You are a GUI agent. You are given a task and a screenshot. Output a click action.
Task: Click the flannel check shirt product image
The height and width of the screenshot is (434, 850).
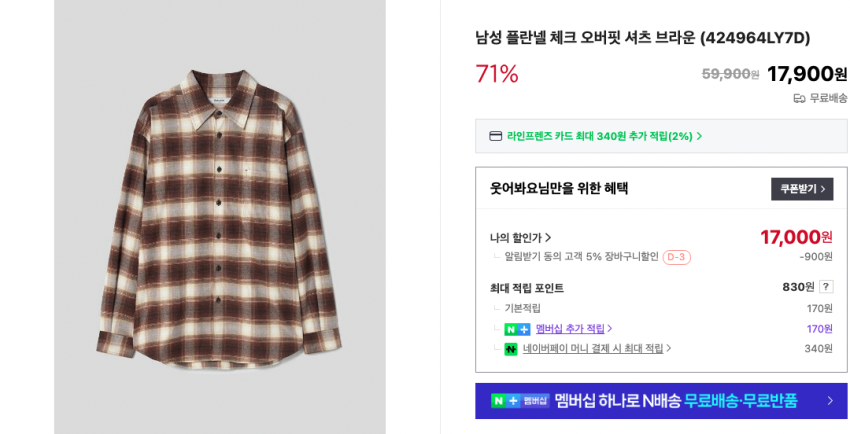pyautogui.click(x=219, y=215)
